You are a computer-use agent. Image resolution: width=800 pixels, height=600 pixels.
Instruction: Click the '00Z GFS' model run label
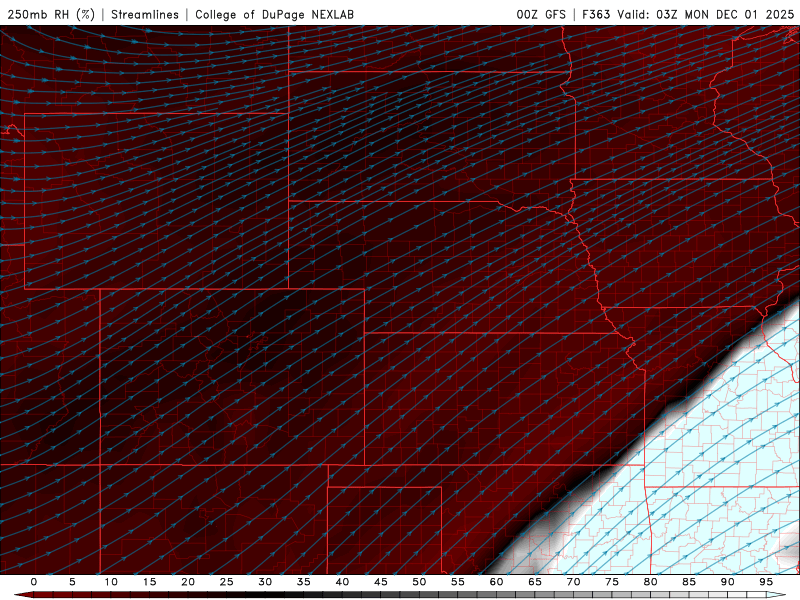[x=541, y=15]
